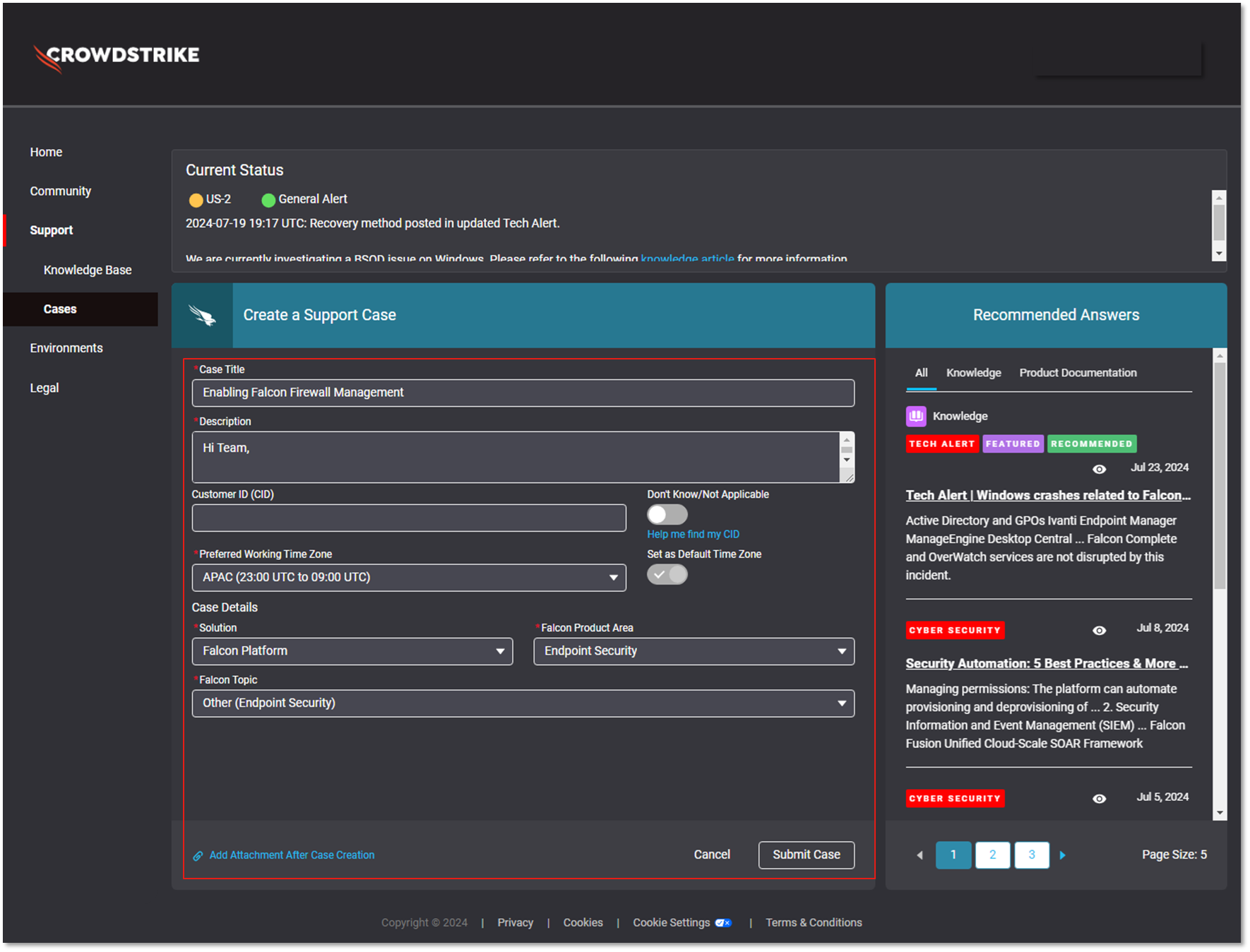The image size is (1250, 952).
Task: Click the Cookies footer link
Action: click(x=583, y=923)
